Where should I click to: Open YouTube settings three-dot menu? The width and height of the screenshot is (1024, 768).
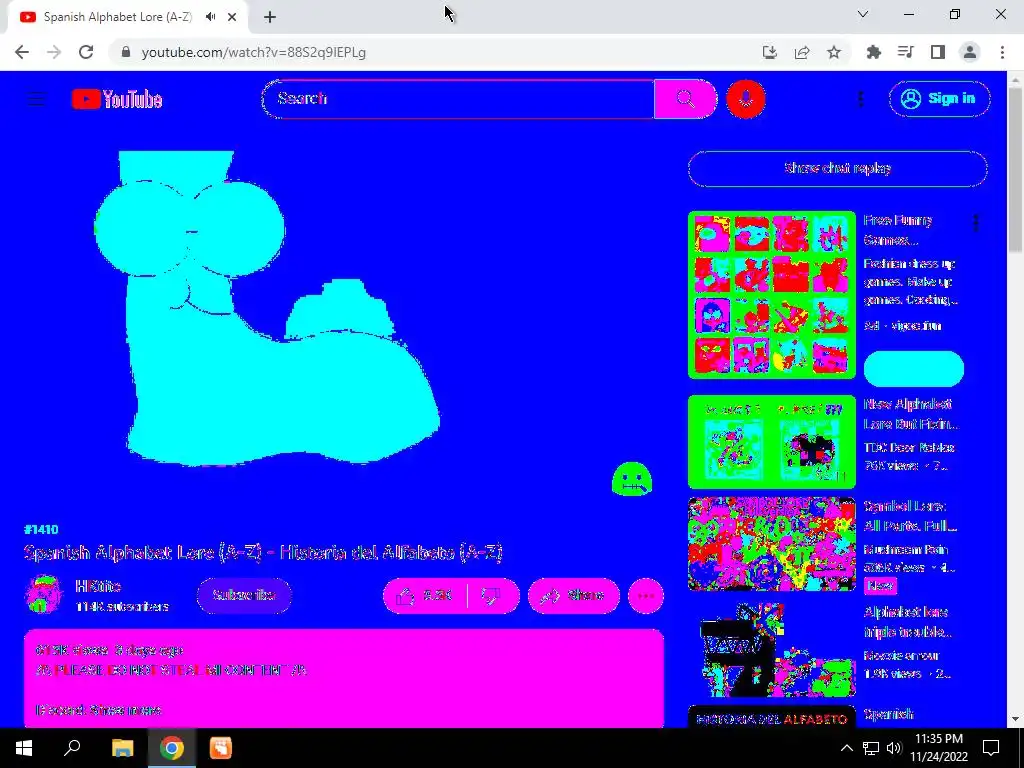pyautogui.click(x=860, y=99)
